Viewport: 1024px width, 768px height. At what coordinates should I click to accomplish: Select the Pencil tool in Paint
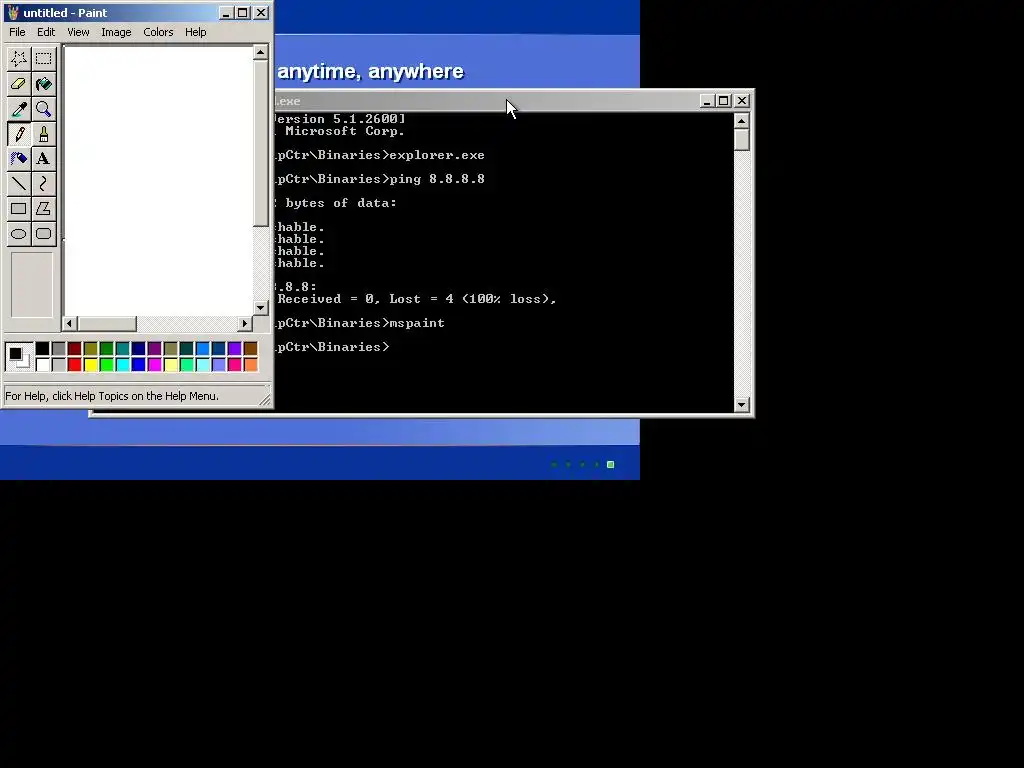(18, 134)
